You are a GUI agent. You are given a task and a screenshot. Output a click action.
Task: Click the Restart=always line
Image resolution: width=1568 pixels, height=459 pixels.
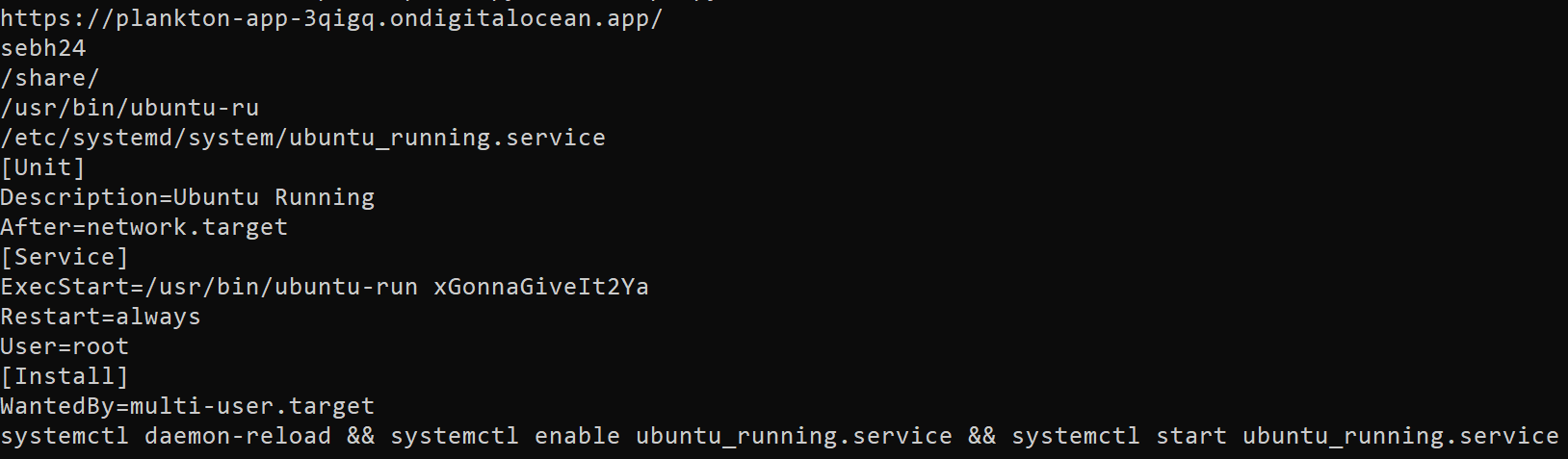(101, 317)
